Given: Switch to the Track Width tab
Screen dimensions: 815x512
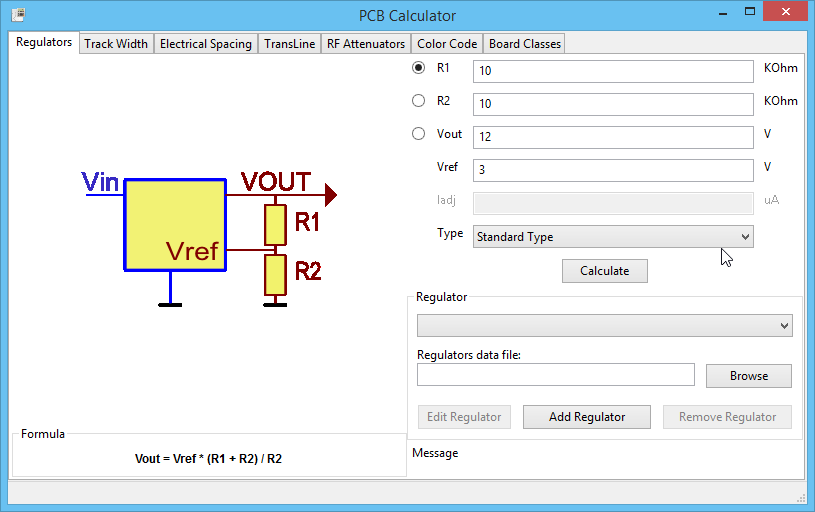Looking at the screenshot, I should point(116,44).
